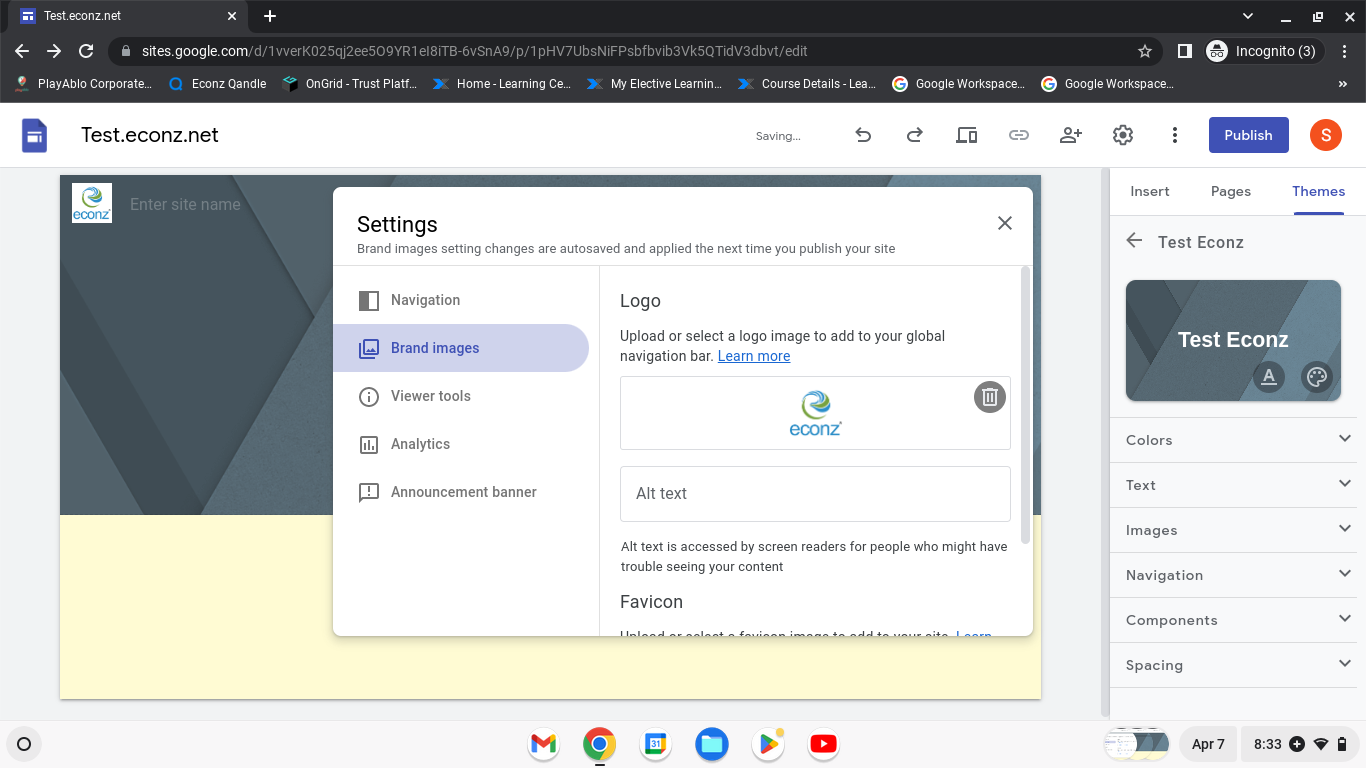Open Gmail from the shelf
The height and width of the screenshot is (768, 1366).
click(543, 744)
